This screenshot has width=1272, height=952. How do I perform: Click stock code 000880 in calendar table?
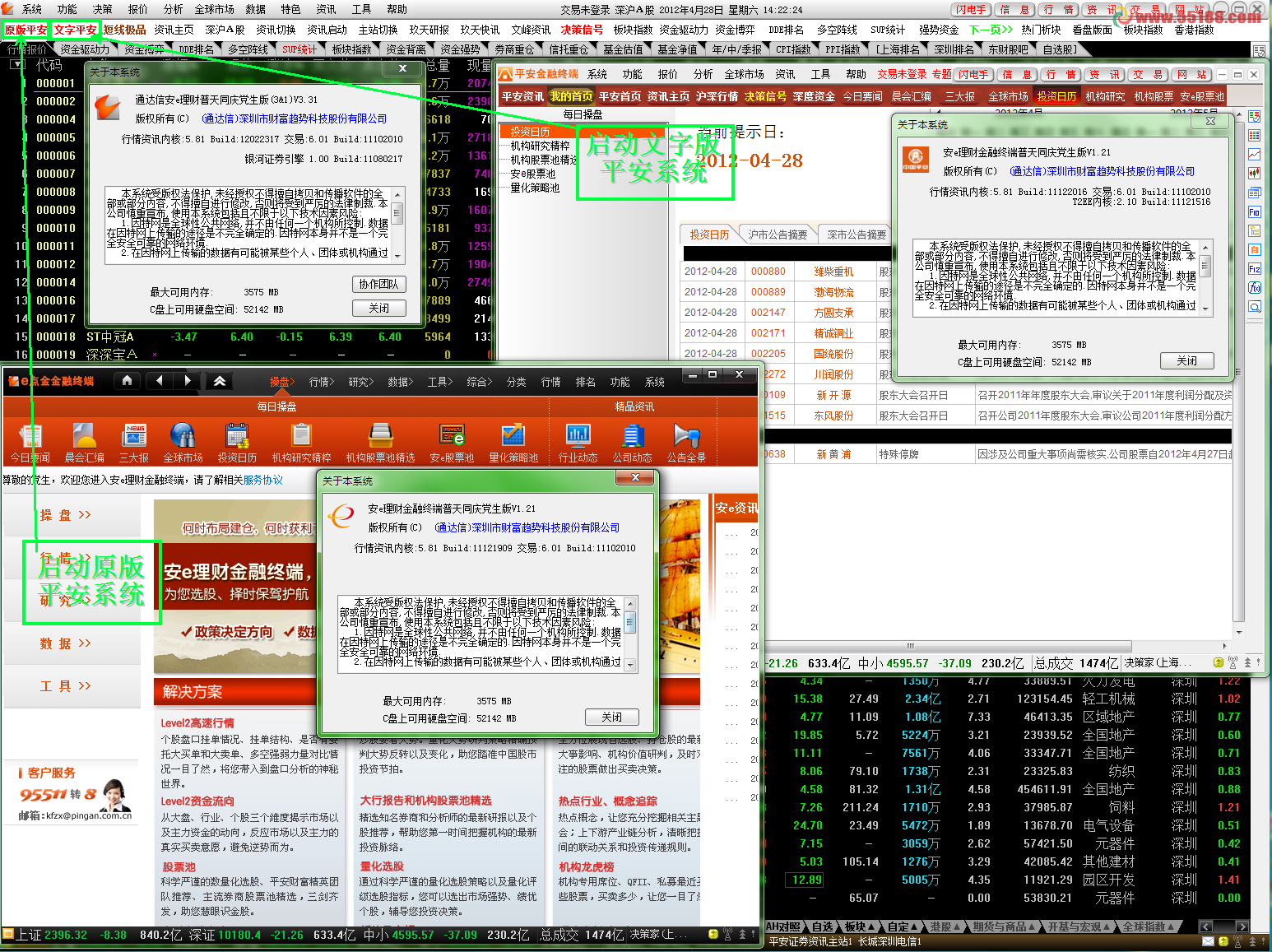pyautogui.click(x=768, y=272)
